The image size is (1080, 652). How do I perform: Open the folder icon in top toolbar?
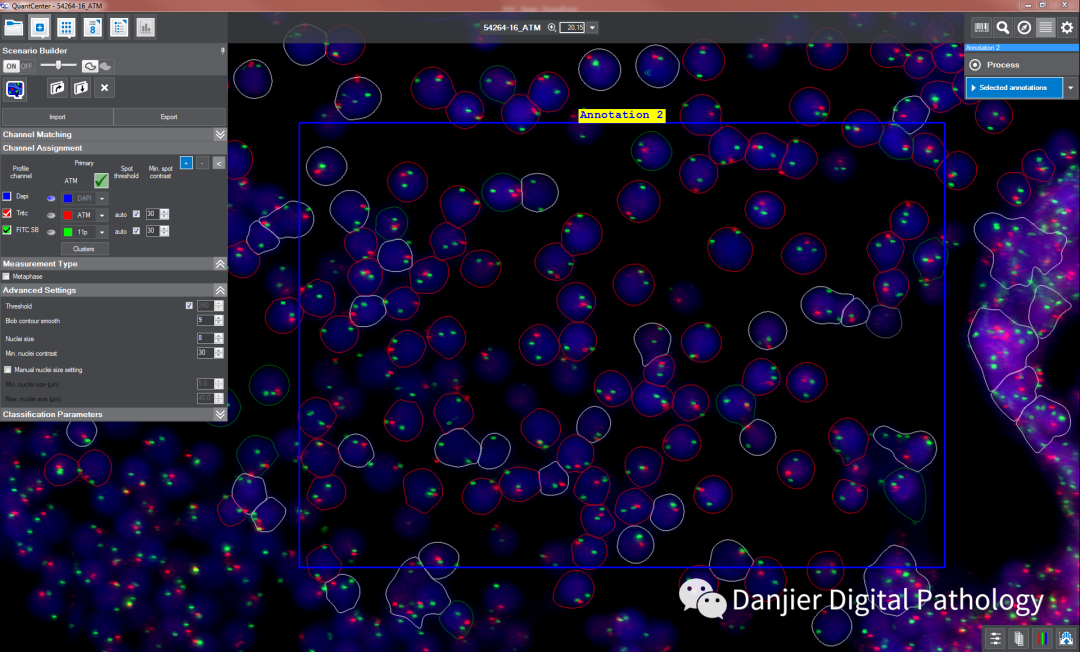pyautogui.click(x=14, y=28)
